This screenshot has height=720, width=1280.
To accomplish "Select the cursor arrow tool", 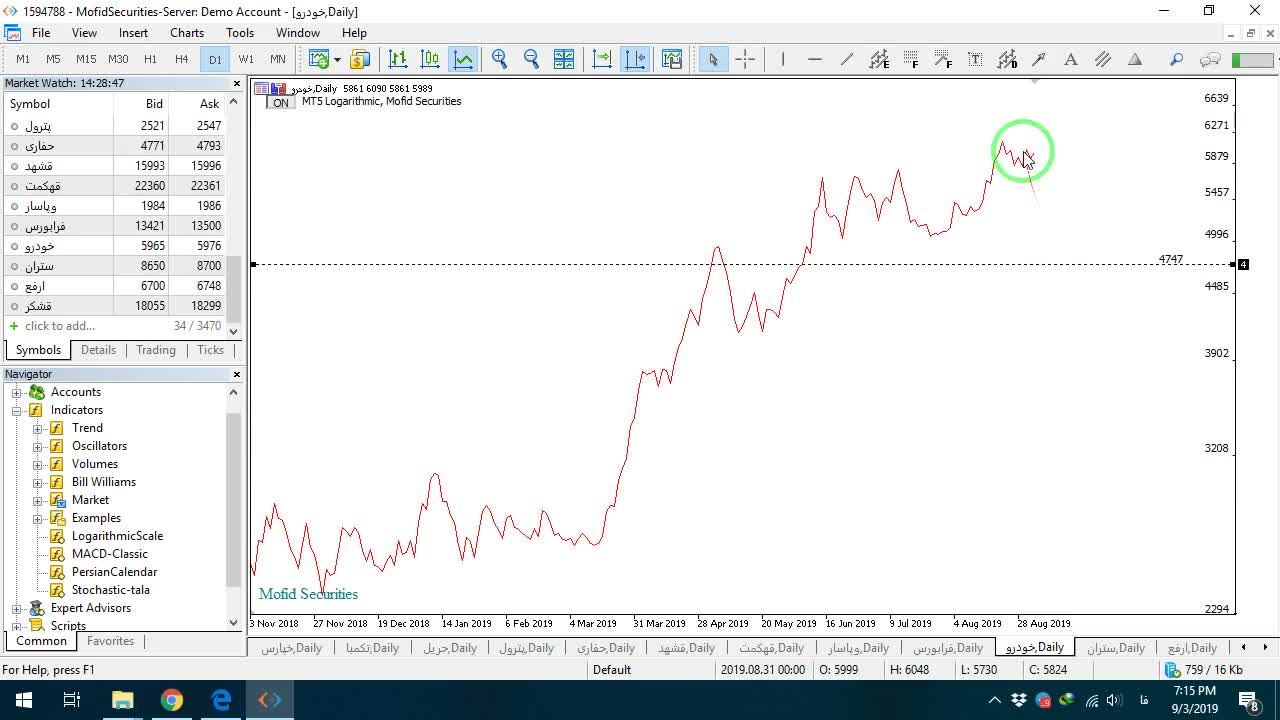I will point(713,59).
